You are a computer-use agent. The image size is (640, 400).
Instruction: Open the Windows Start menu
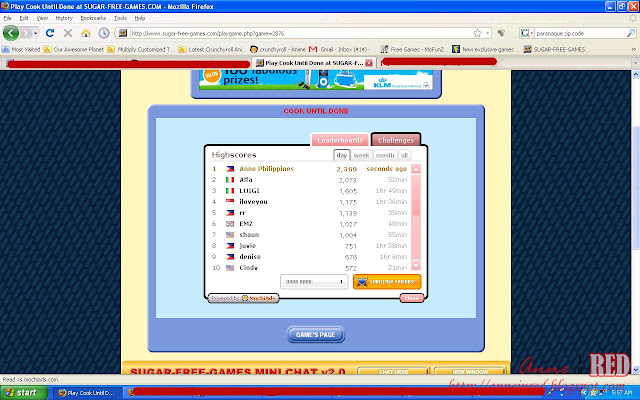click(24, 393)
